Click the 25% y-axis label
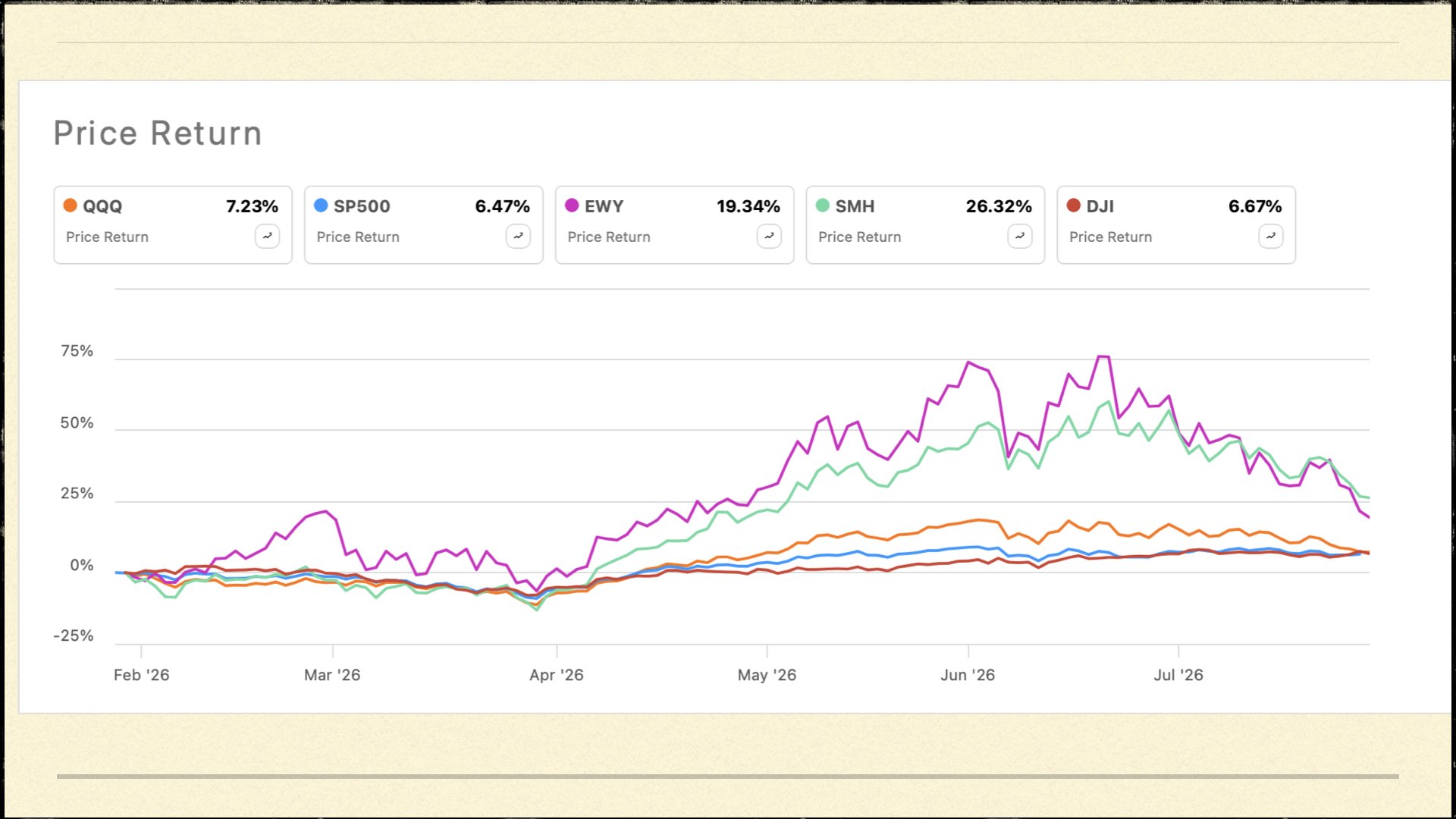 tap(77, 494)
